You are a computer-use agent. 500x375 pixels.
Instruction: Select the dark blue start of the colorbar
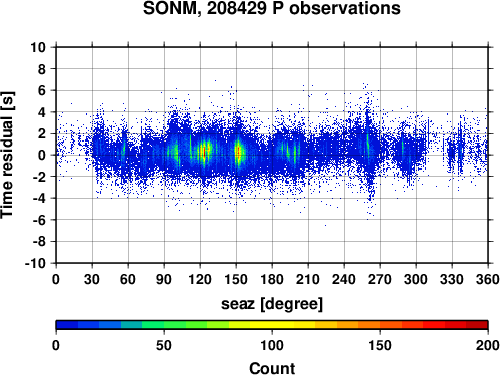click(67, 325)
